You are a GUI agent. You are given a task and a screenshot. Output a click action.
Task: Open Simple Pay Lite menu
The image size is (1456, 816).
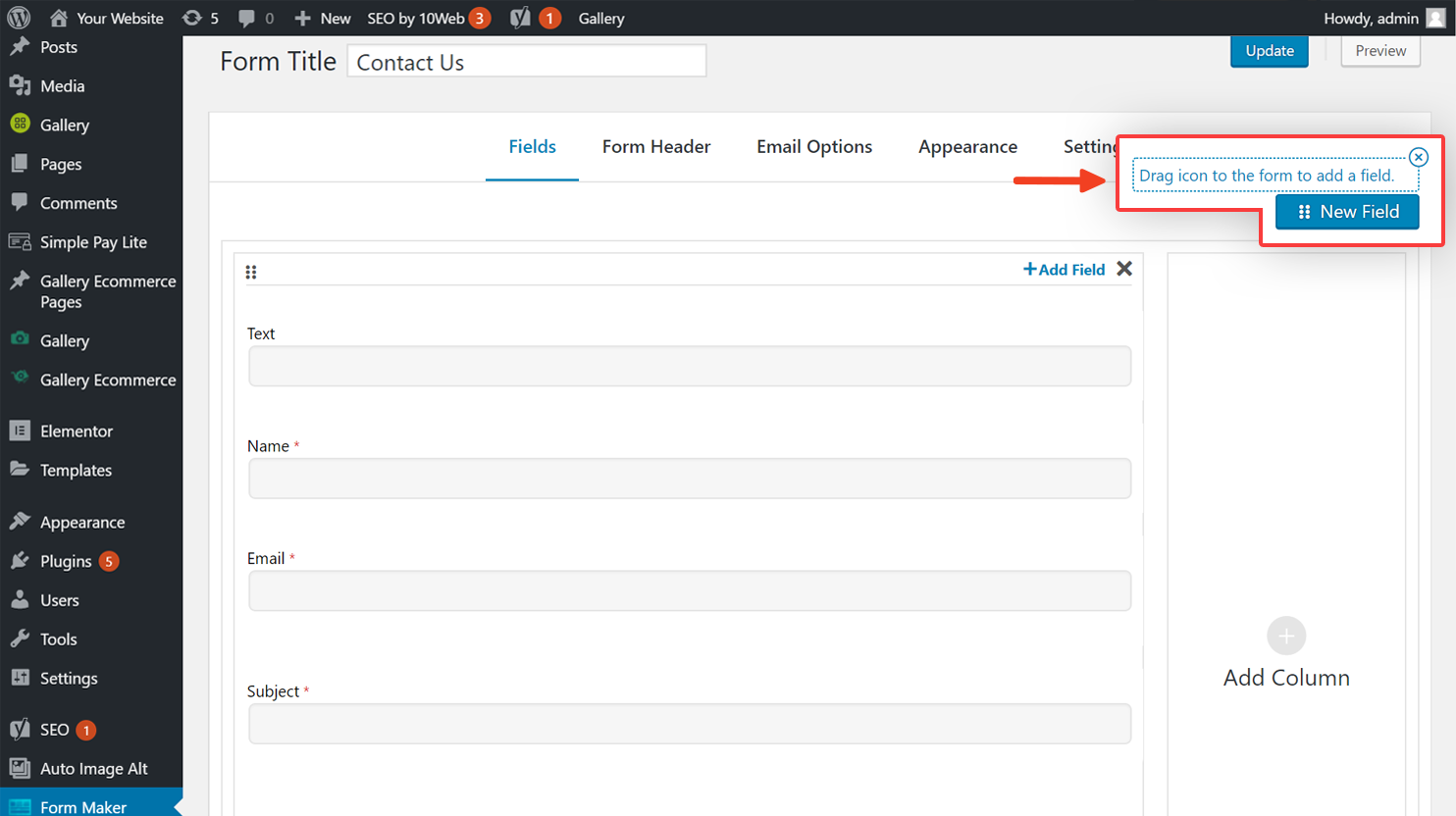(x=93, y=242)
